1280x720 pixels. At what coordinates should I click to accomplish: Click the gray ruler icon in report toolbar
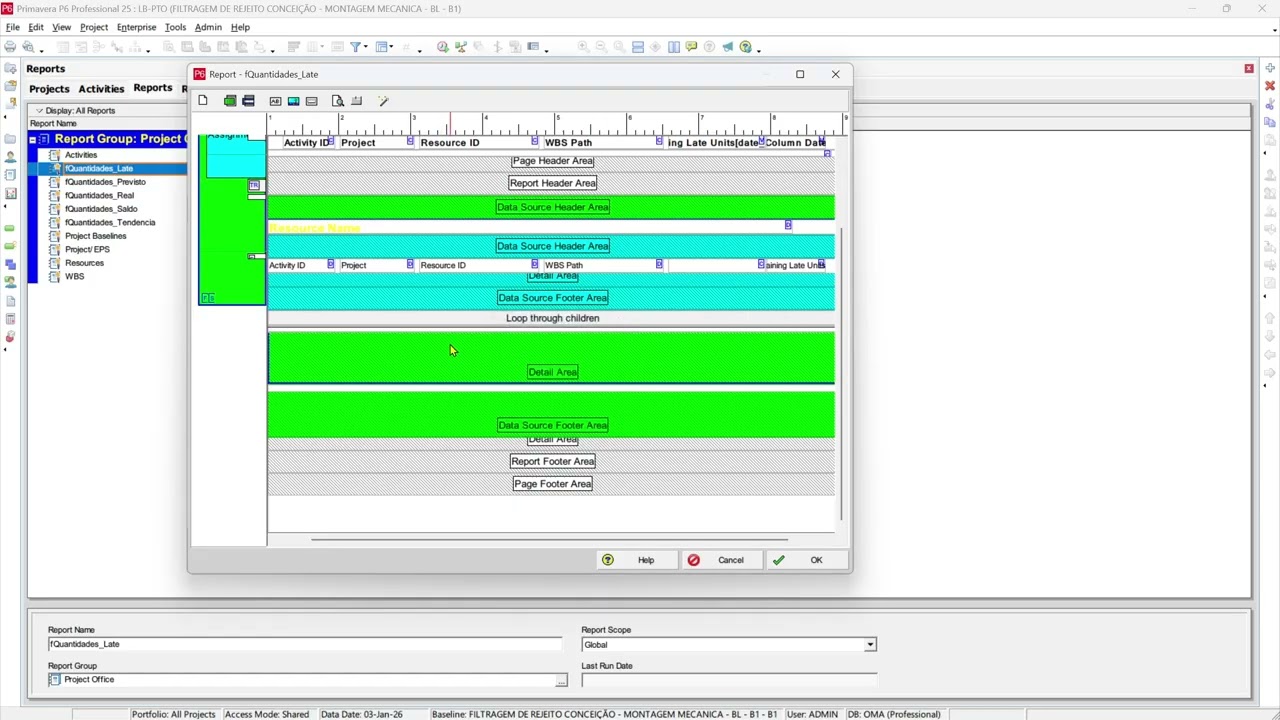(x=356, y=101)
